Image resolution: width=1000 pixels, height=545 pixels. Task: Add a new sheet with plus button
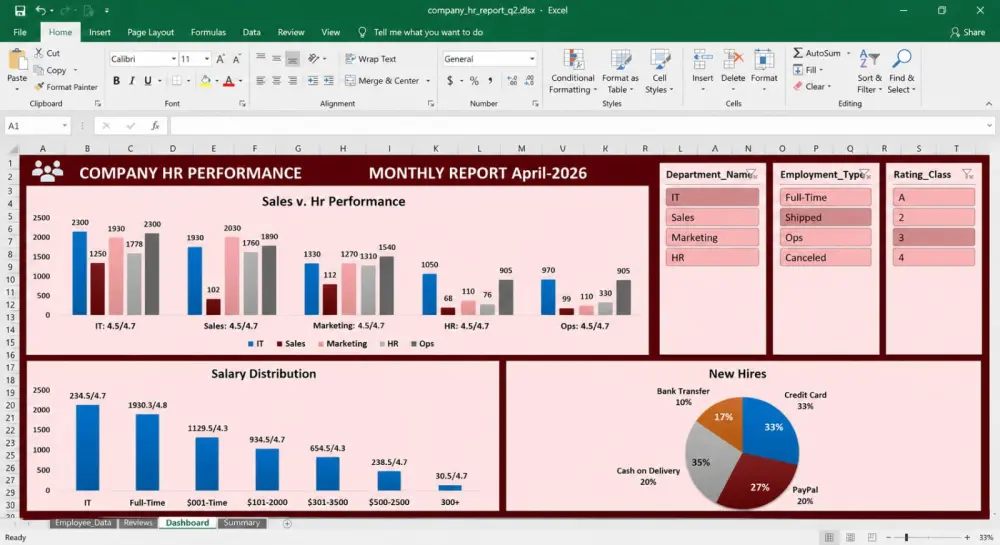[x=287, y=523]
